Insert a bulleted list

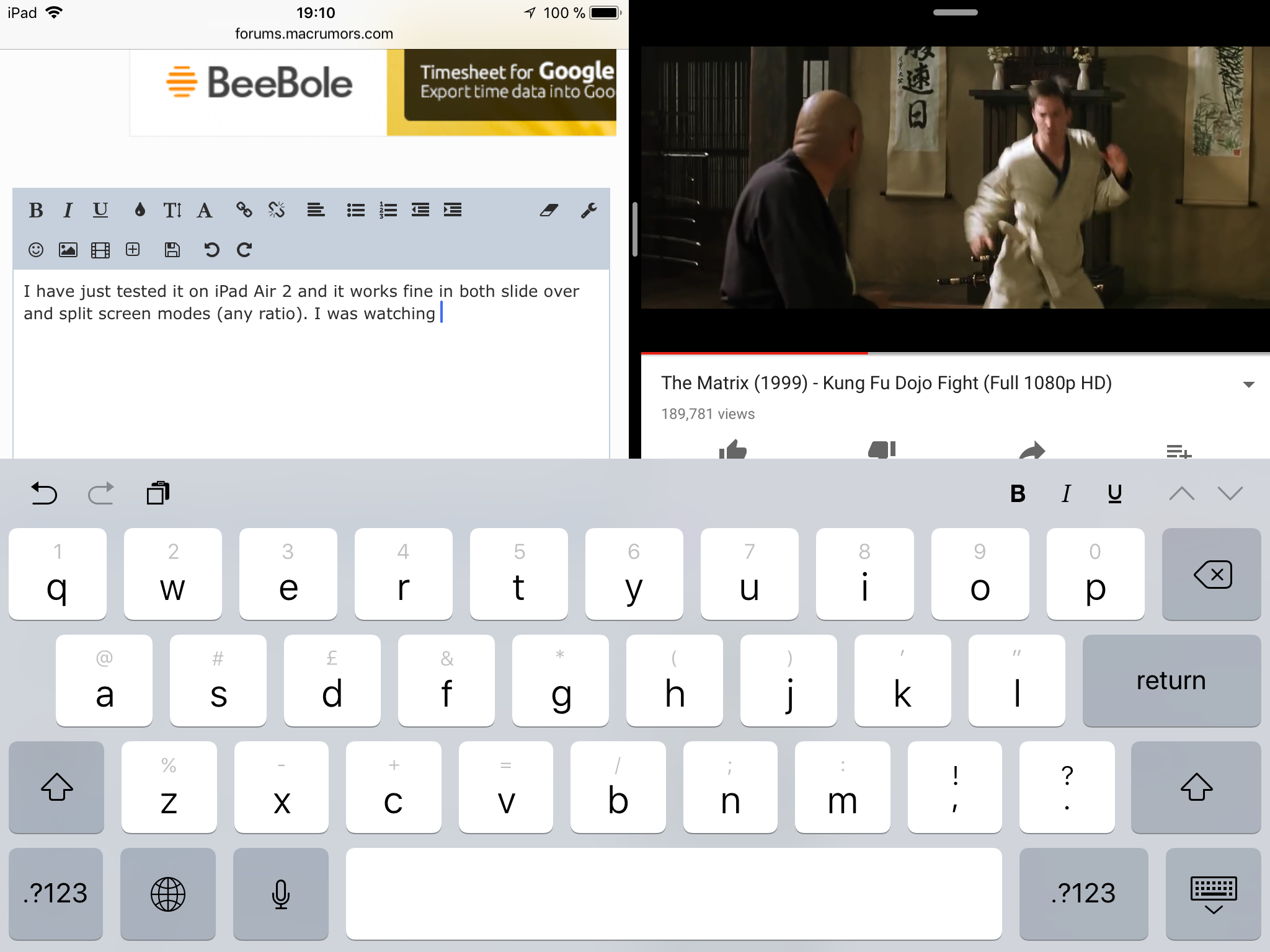(x=356, y=210)
